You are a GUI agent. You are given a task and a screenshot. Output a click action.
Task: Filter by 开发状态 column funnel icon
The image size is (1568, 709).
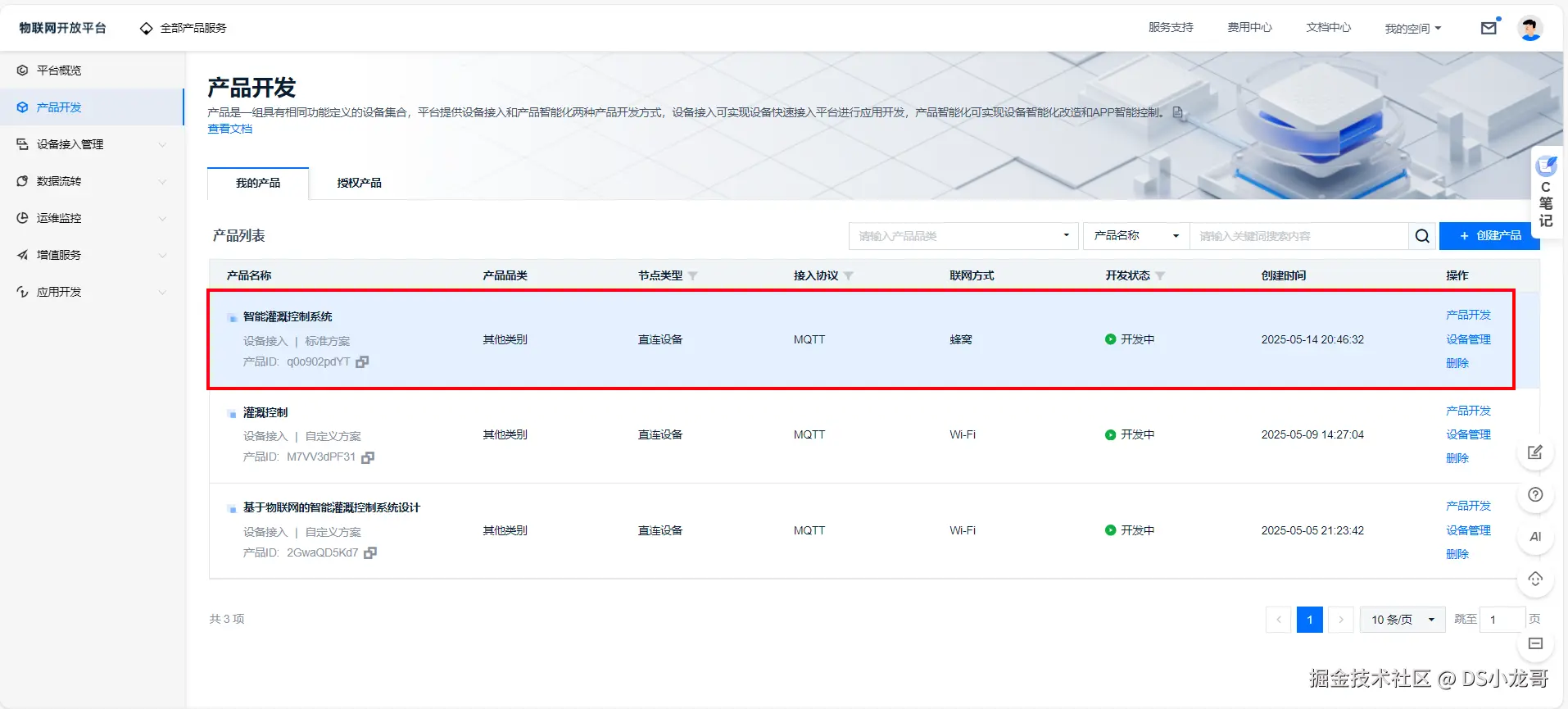[1160, 276]
